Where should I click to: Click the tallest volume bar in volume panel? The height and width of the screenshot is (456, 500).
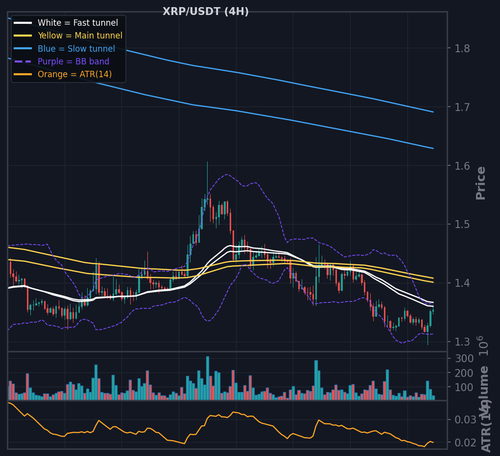click(x=208, y=378)
